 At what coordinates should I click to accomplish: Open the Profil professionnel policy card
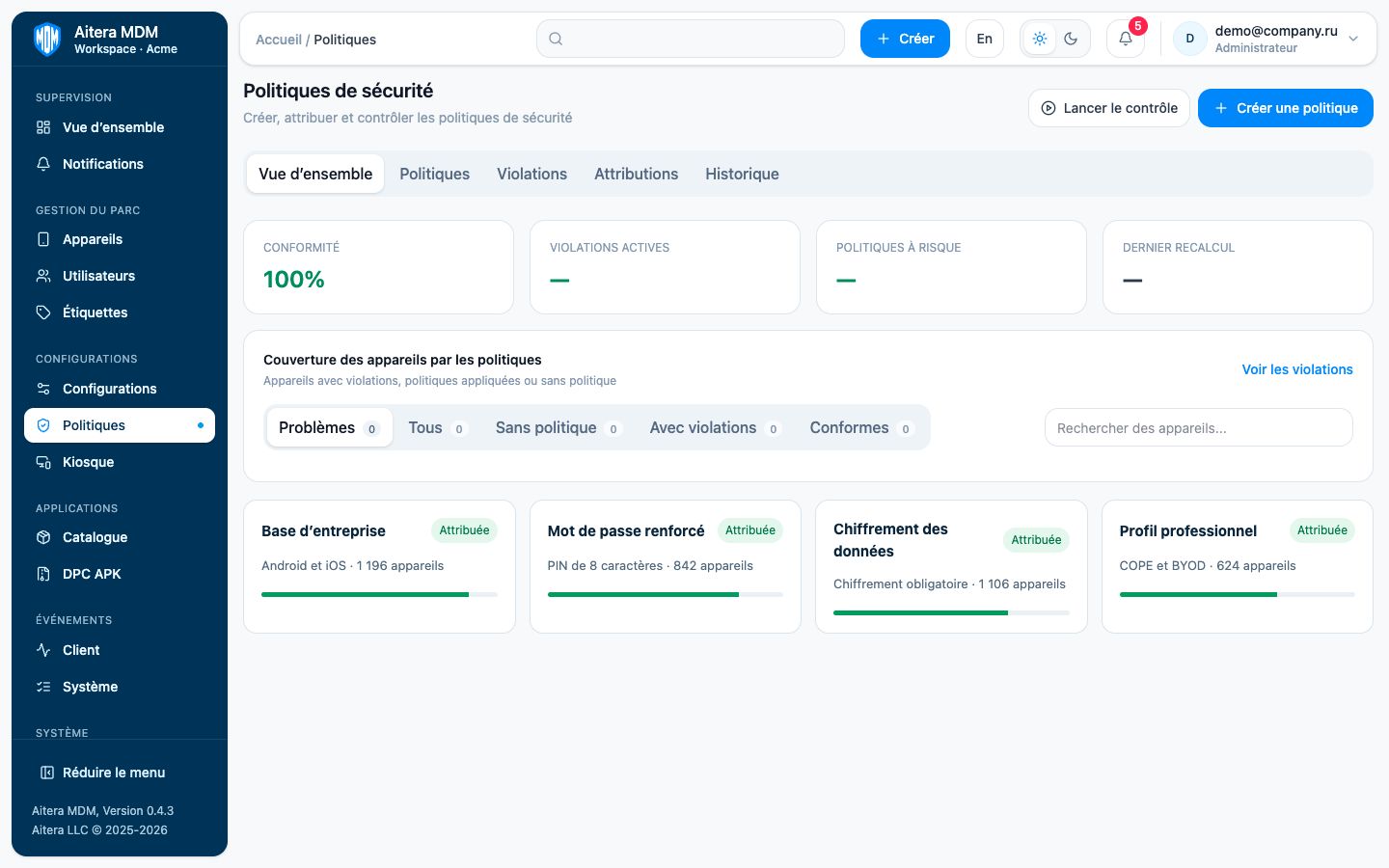pyautogui.click(x=1238, y=566)
